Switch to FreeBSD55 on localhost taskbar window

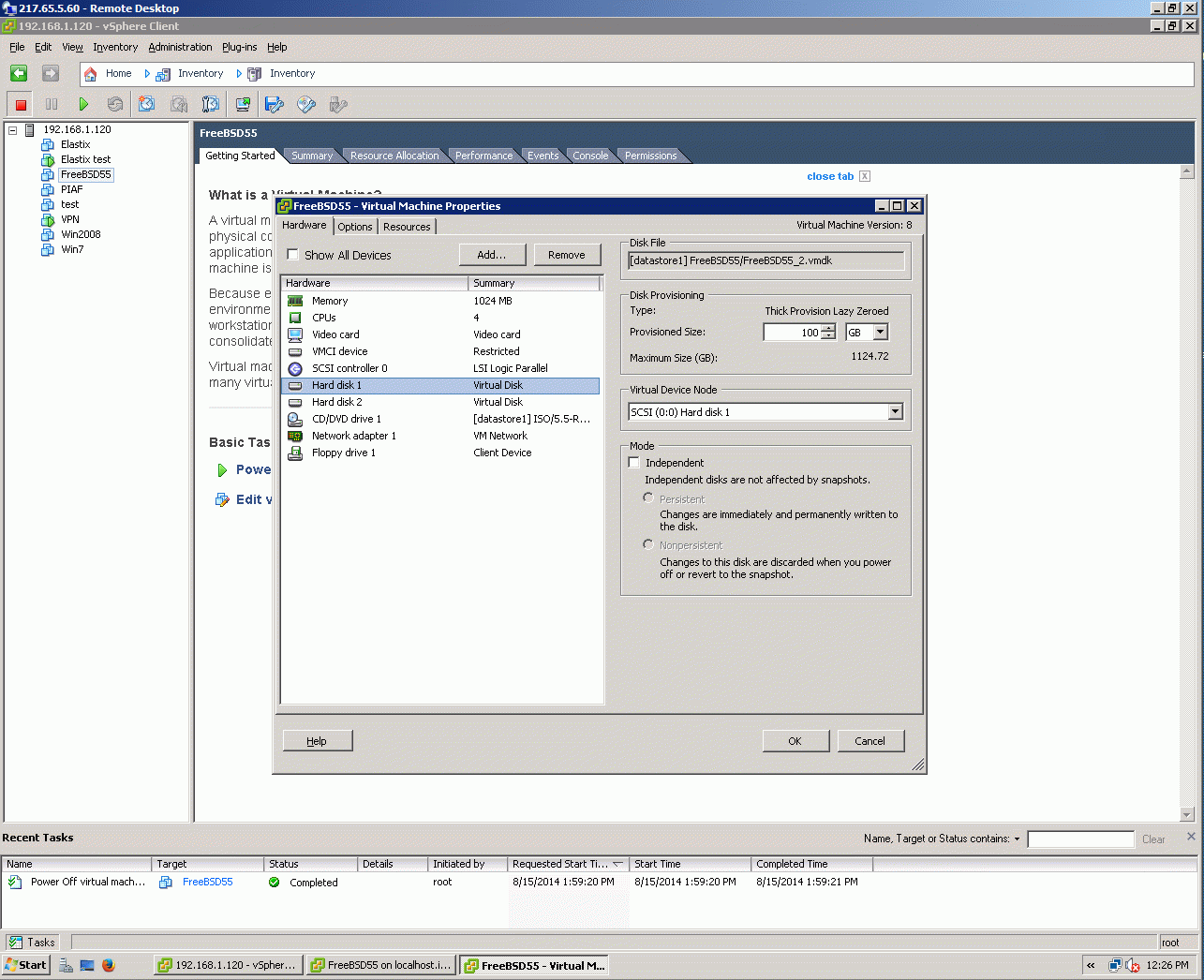[x=381, y=965]
